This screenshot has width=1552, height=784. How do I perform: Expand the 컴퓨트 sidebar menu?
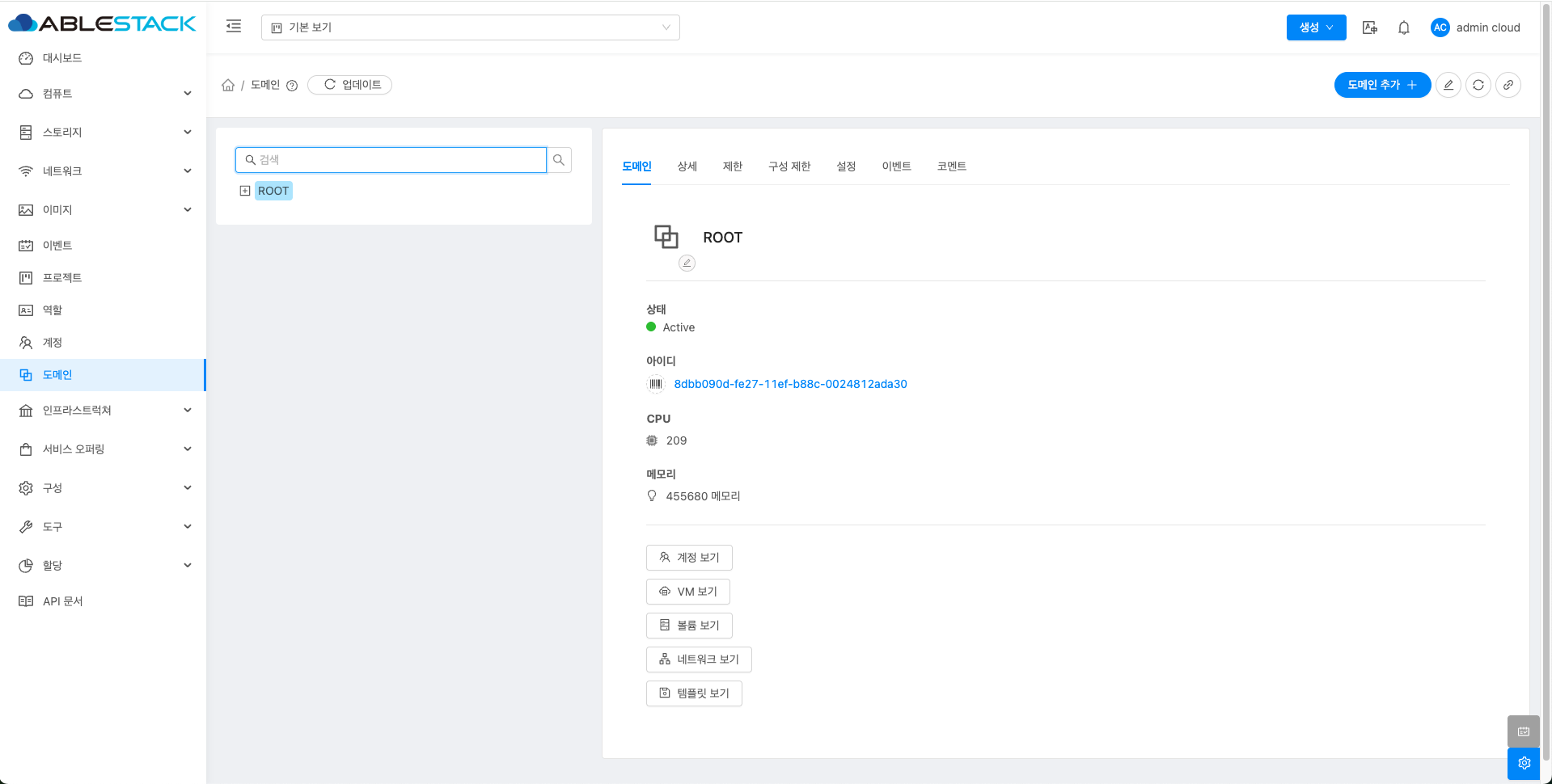(x=104, y=94)
